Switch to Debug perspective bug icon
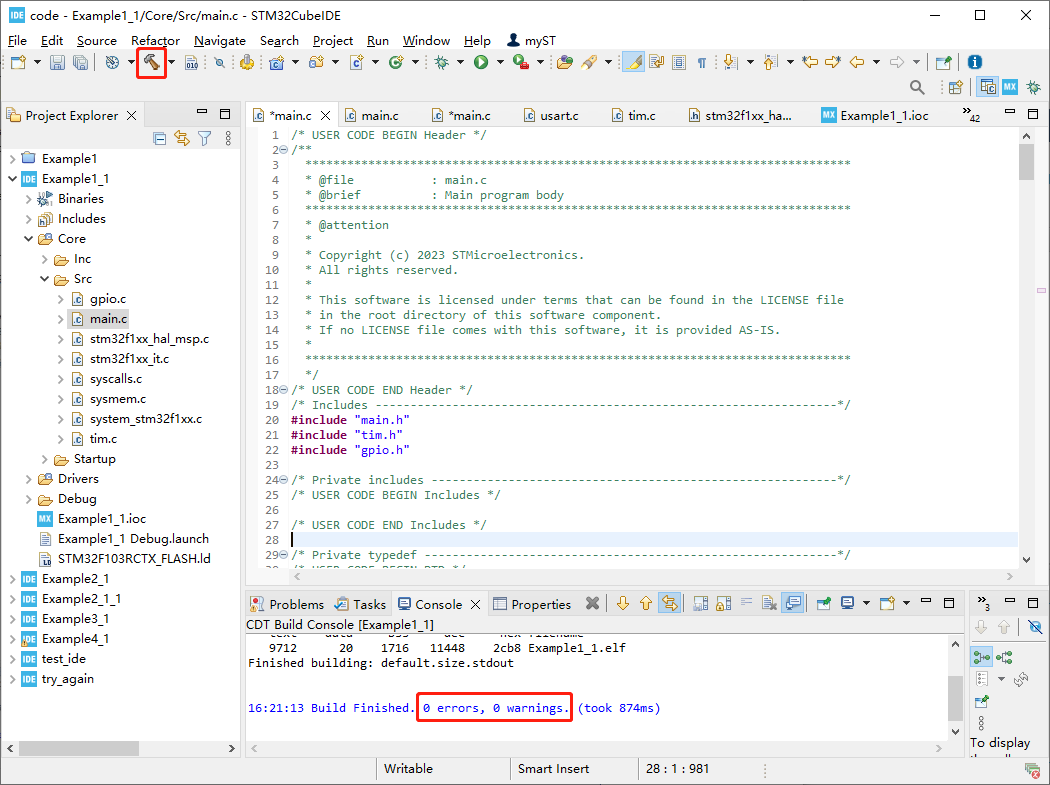 (1034, 87)
